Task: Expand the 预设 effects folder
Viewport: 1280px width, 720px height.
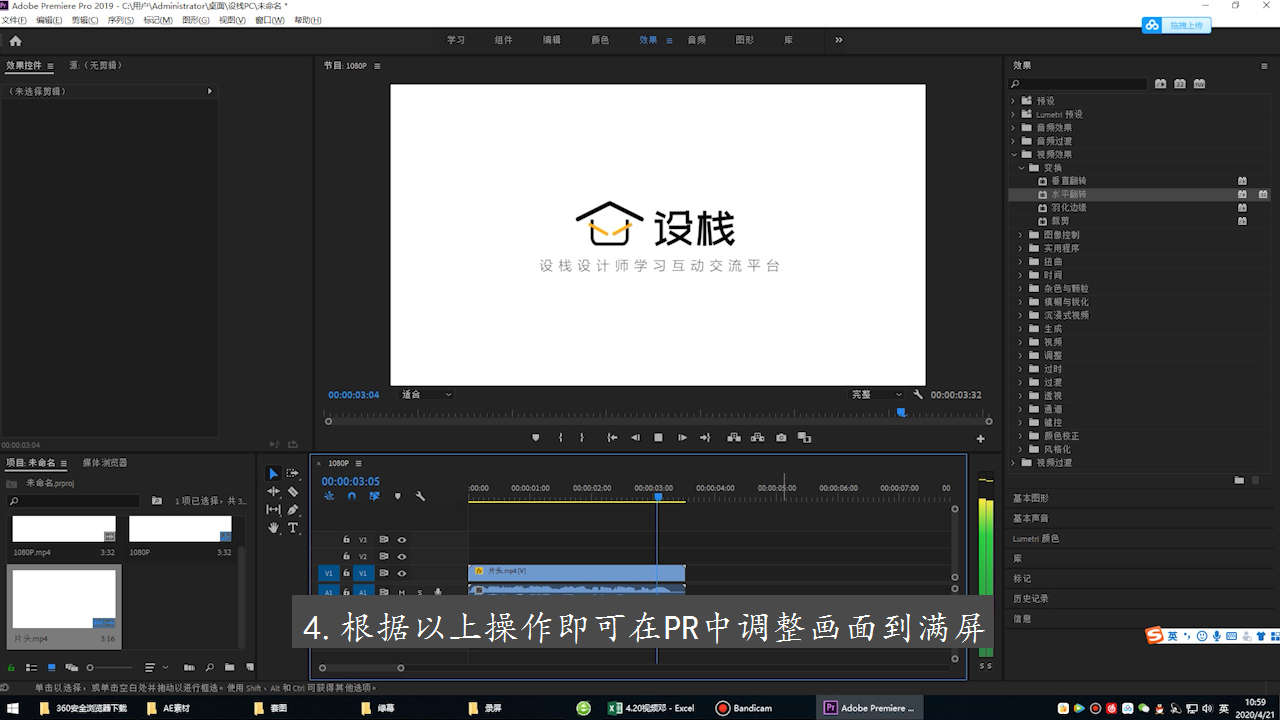Action: tap(1013, 101)
